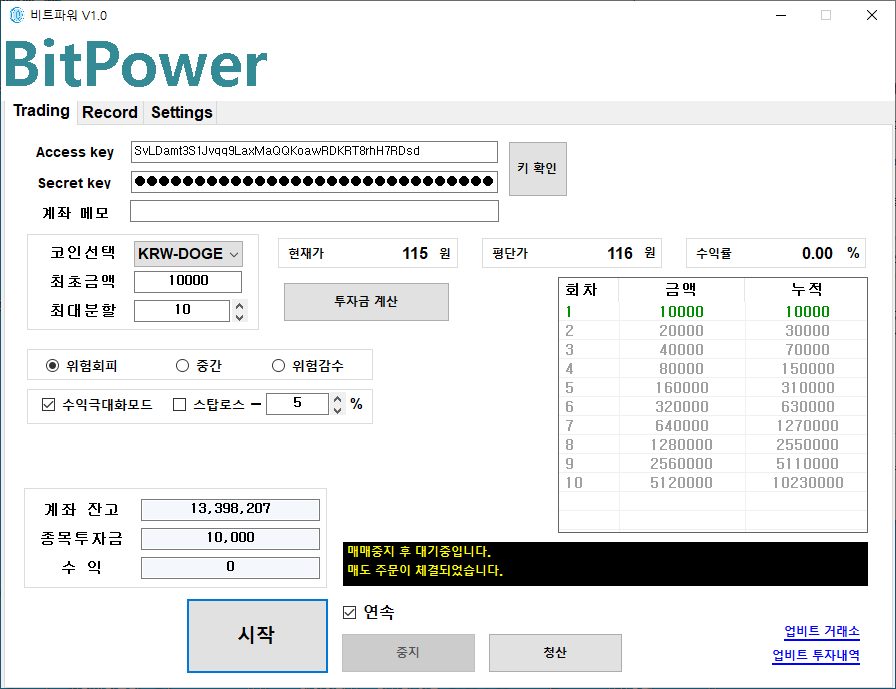
Task: Click the 최초금액 input showing 10000
Action: point(188,281)
